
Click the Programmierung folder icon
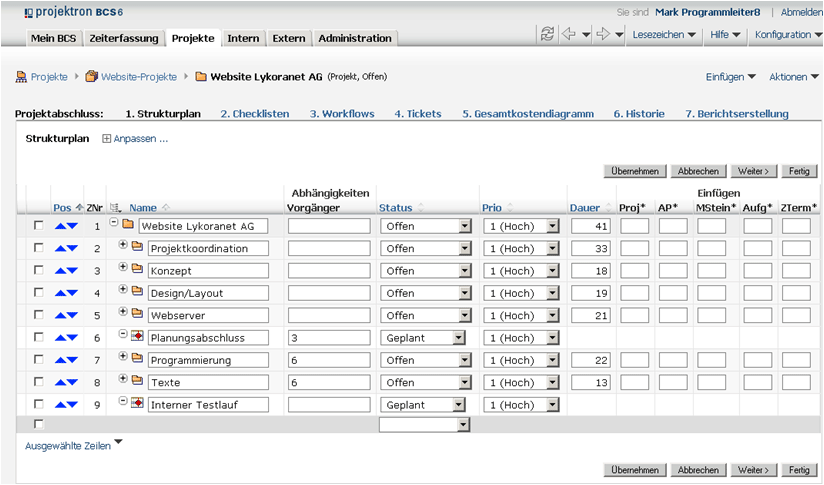click(x=137, y=358)
